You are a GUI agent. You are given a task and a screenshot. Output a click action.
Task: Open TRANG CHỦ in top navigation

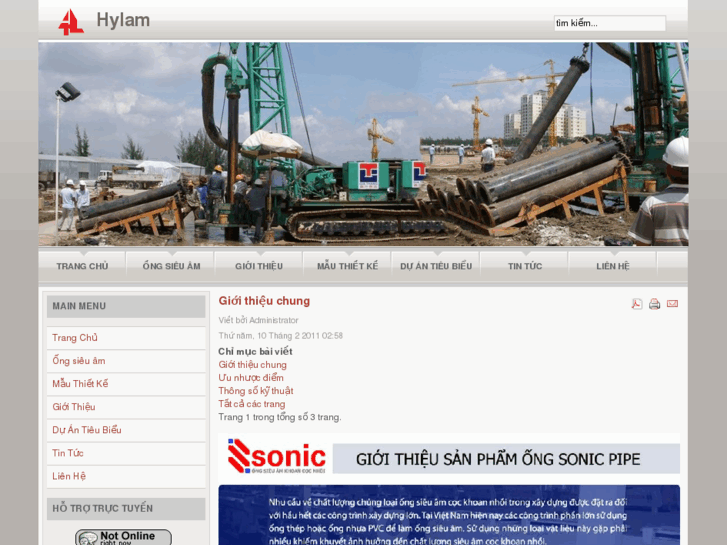(x=82, y=266)
